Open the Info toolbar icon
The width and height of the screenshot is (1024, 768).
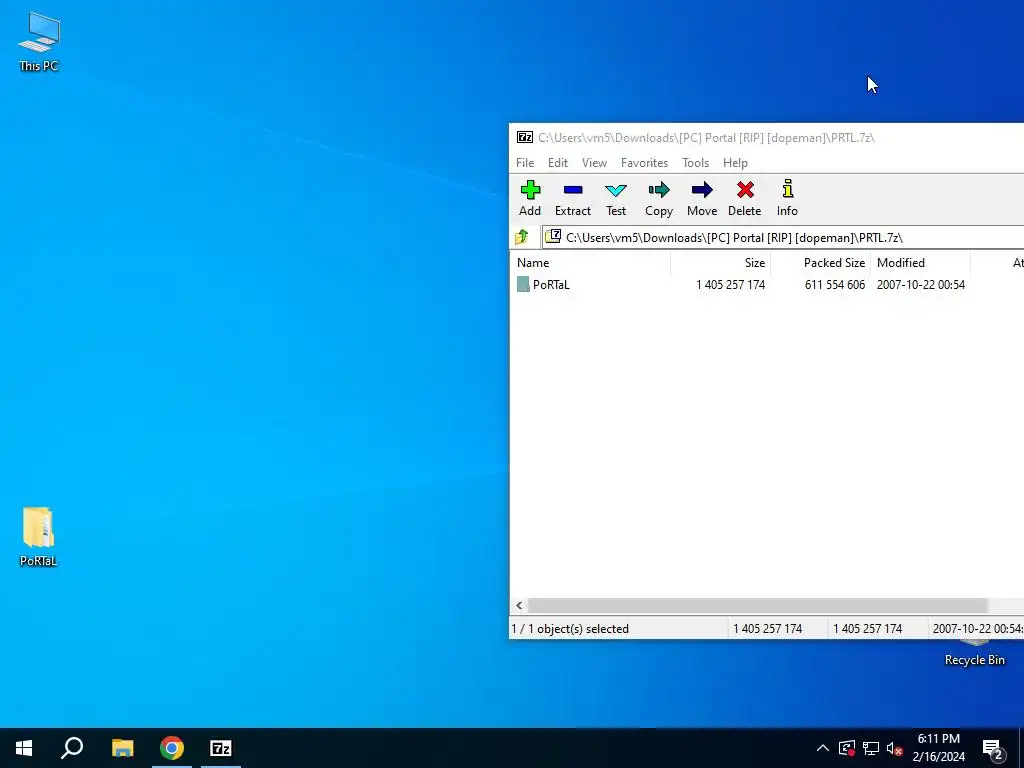[x=787, y=198]
